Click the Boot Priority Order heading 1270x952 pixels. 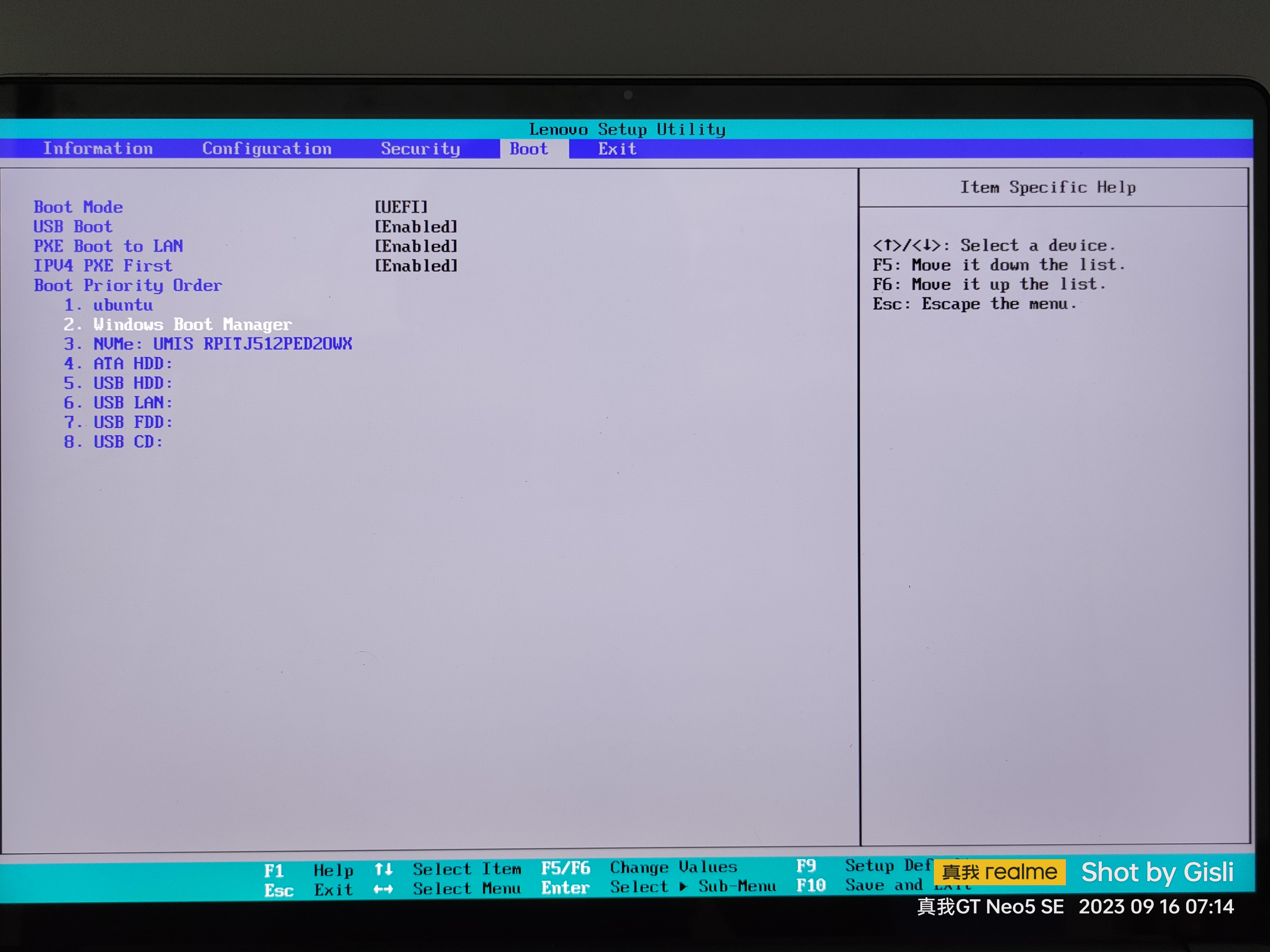pyautogui.click(x=128, y=285)
